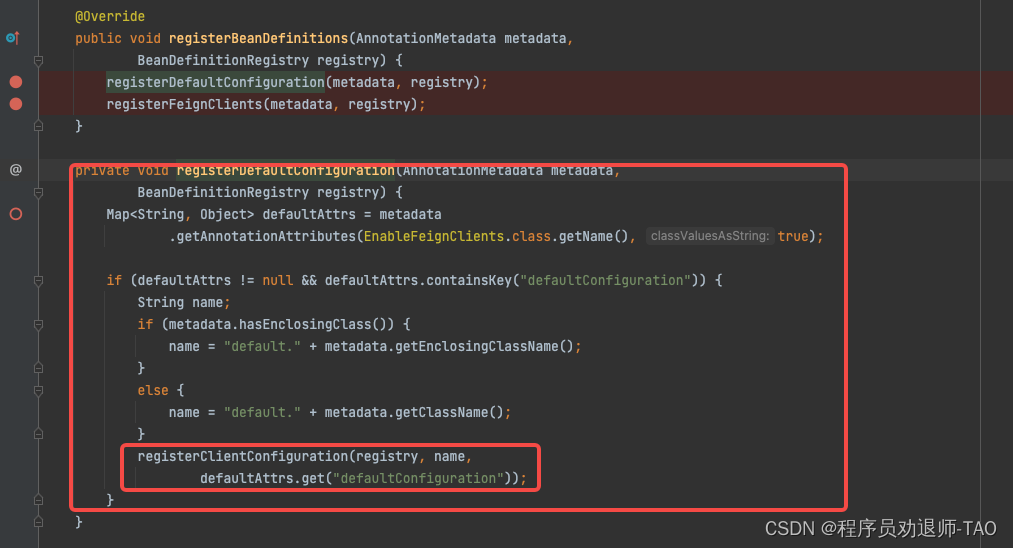
Task: Click the last fold end marker at method closing brace
Action: click(x=39, y=522)
